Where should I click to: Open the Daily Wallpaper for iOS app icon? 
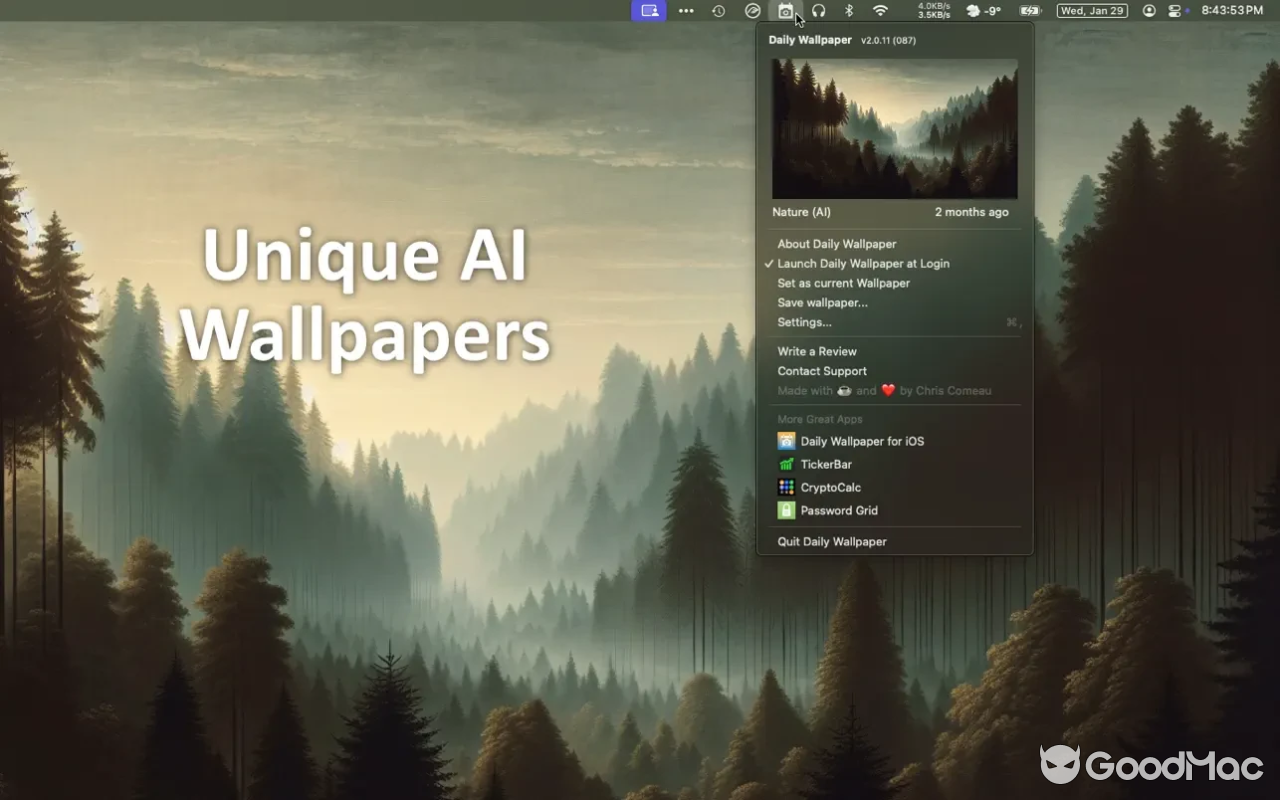tap(786, 441)
